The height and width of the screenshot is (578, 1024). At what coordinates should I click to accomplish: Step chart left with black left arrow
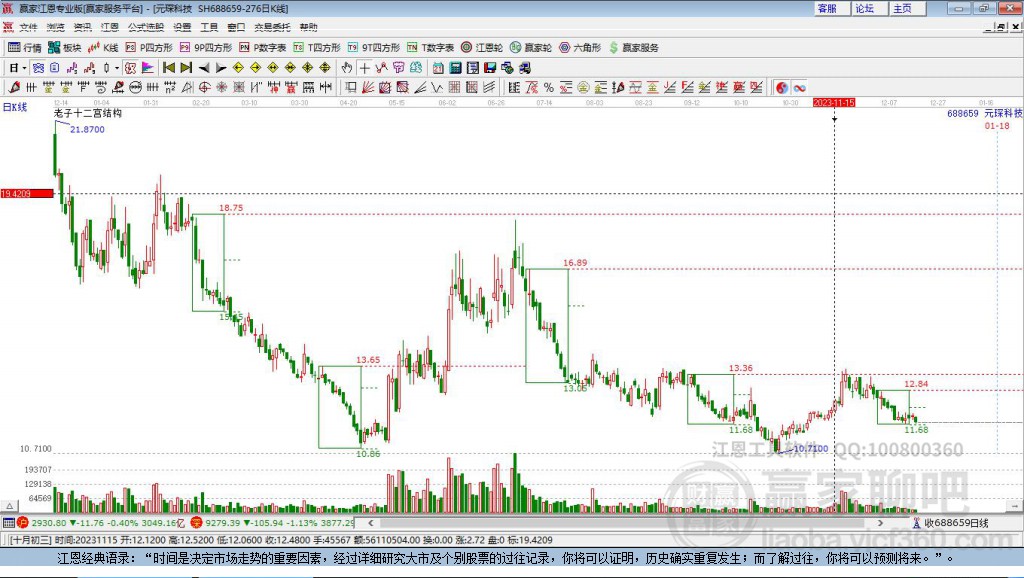tap(204, 68)
